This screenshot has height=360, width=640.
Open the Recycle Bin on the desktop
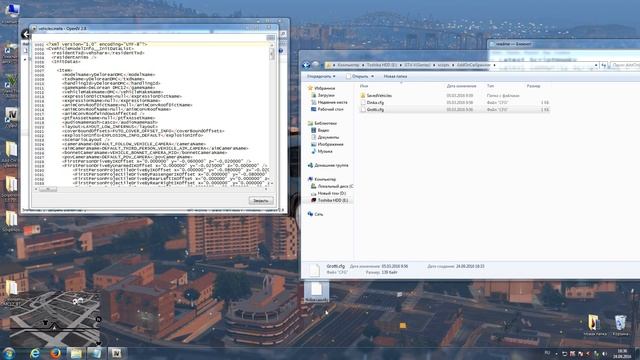coord(620,325)
